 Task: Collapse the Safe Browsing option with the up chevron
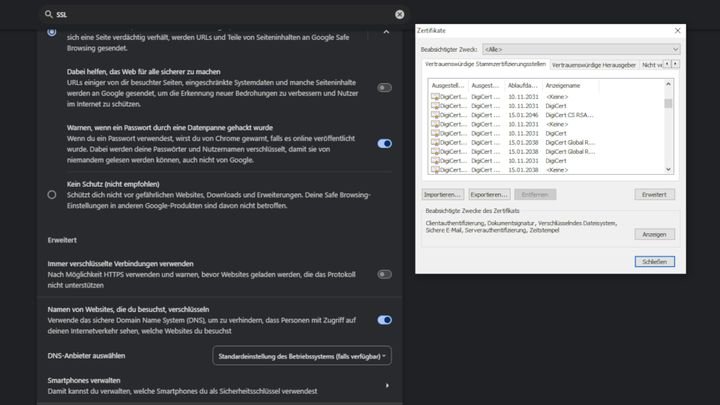click(386, 32)
